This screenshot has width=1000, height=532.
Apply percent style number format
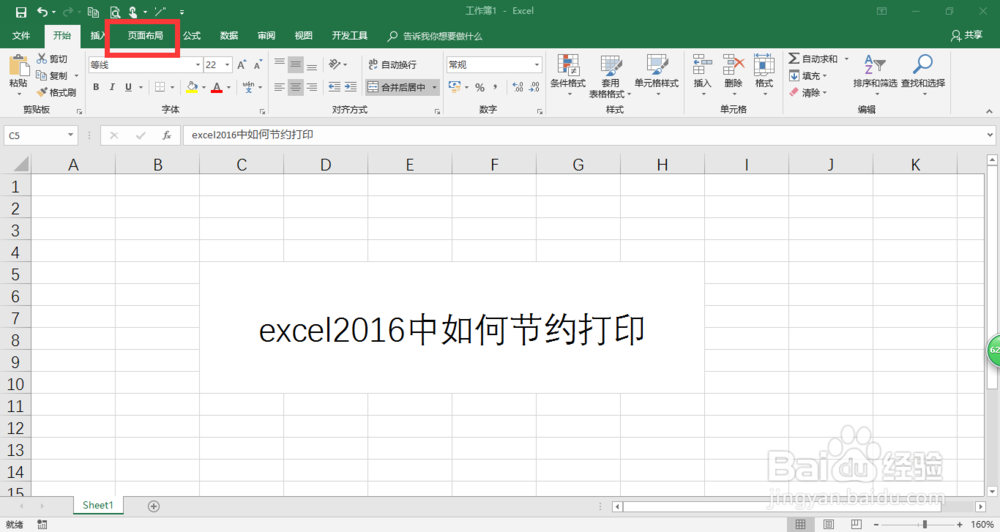[x=480, y=87]
